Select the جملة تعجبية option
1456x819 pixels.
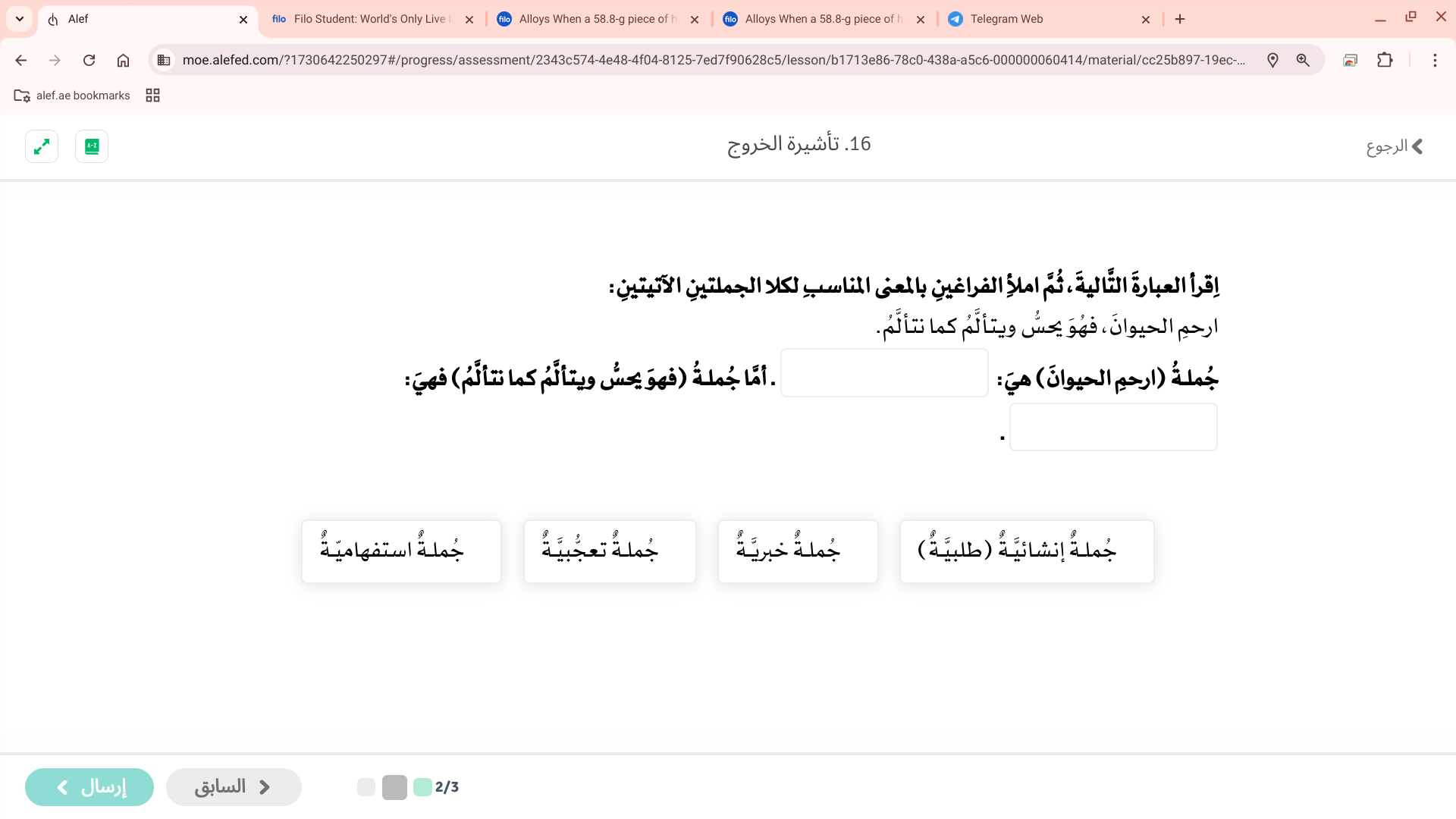point(610,551)
